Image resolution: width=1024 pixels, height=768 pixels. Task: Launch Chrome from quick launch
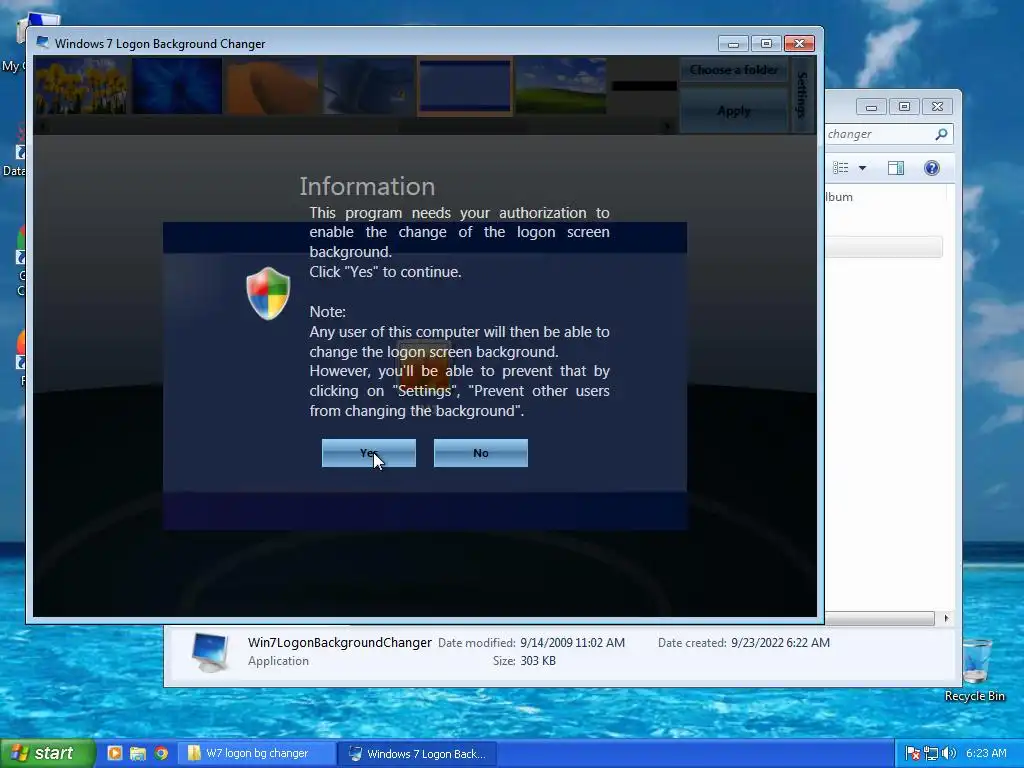tap(161, 754)
